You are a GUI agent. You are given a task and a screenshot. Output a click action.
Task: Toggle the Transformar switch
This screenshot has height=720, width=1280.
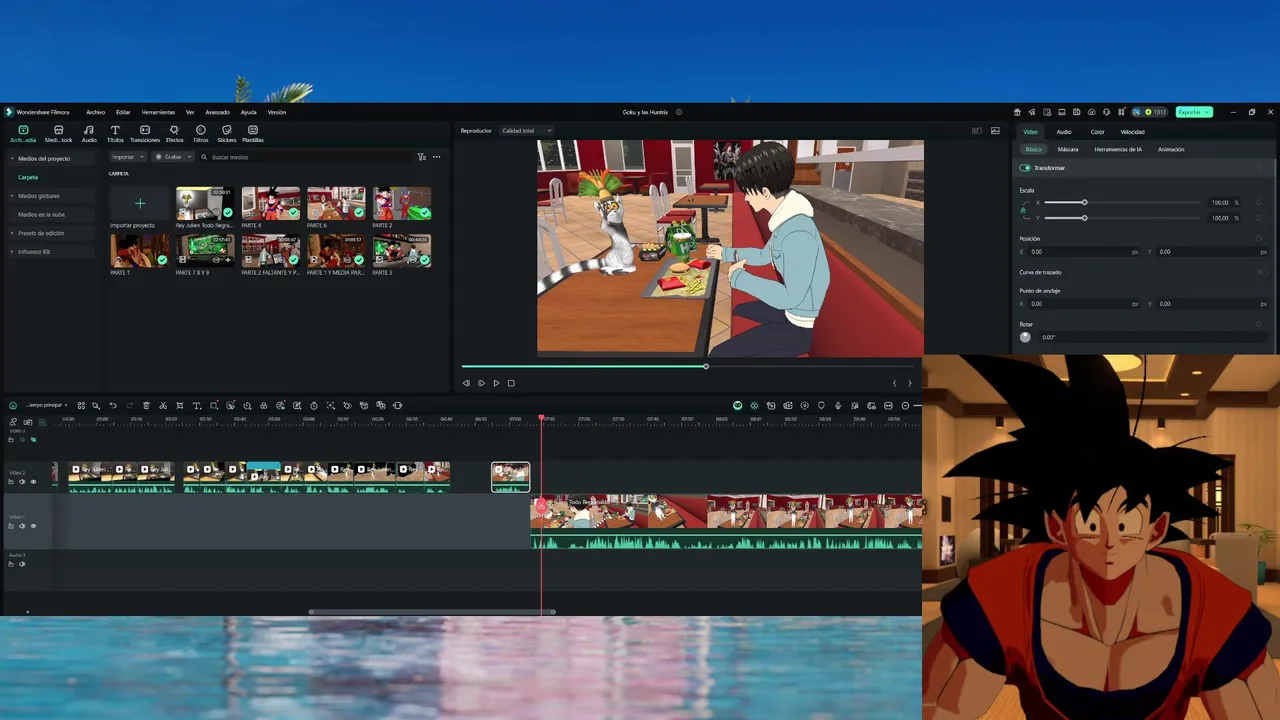point(1025,168)
